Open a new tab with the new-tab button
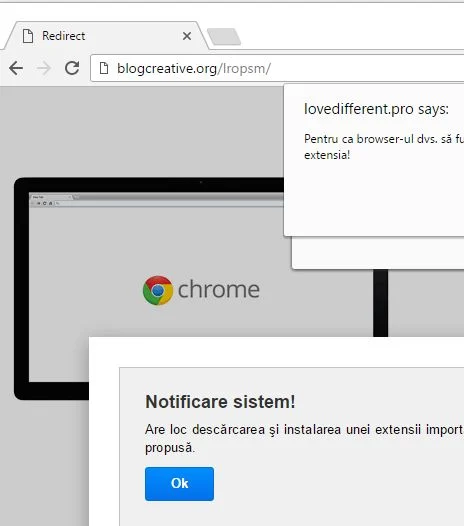 224,37
